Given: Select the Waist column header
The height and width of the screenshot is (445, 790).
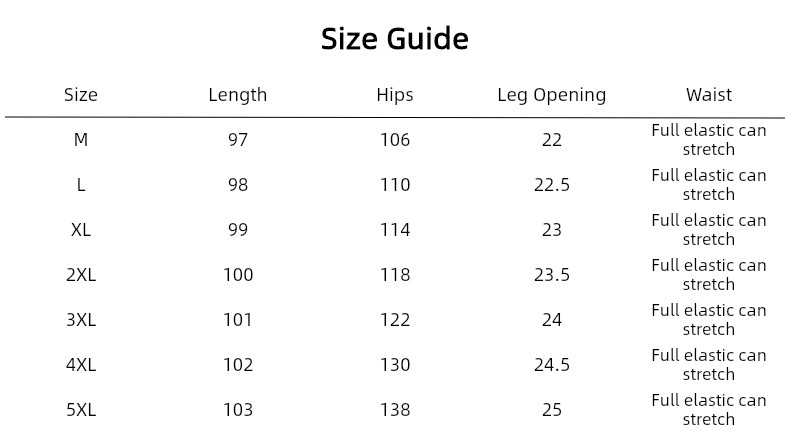Looking at the screenshot, I should tap(709, 95).
